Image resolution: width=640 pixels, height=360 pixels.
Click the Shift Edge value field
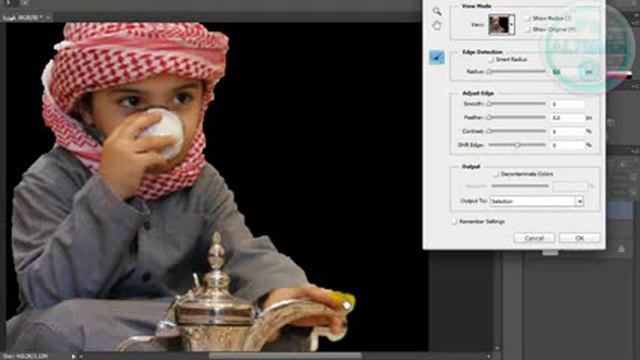[x=567, y=145]
